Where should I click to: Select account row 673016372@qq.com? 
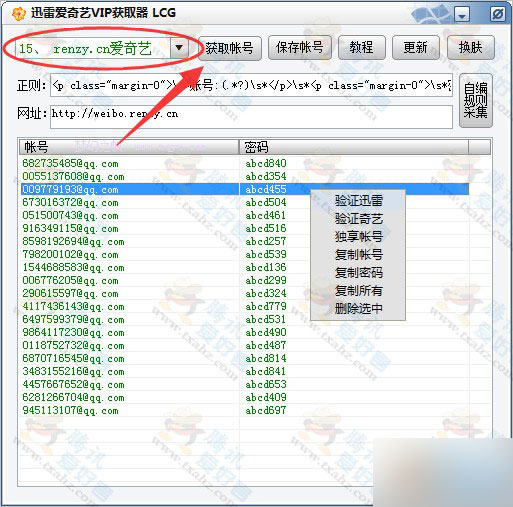(x=70, y=202)
